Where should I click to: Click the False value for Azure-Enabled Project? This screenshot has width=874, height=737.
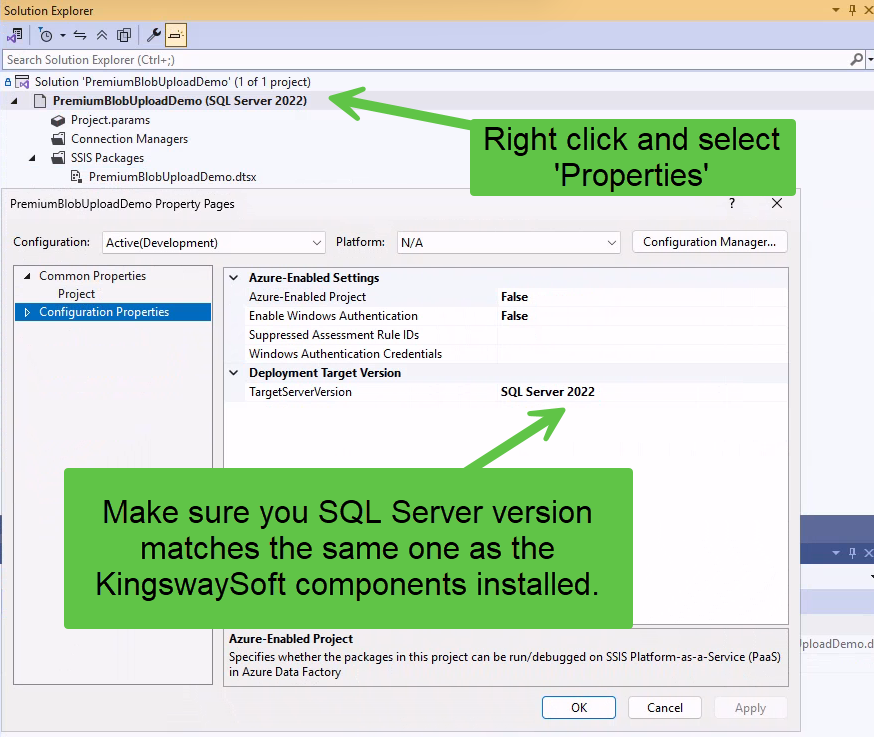click(514, 297)
